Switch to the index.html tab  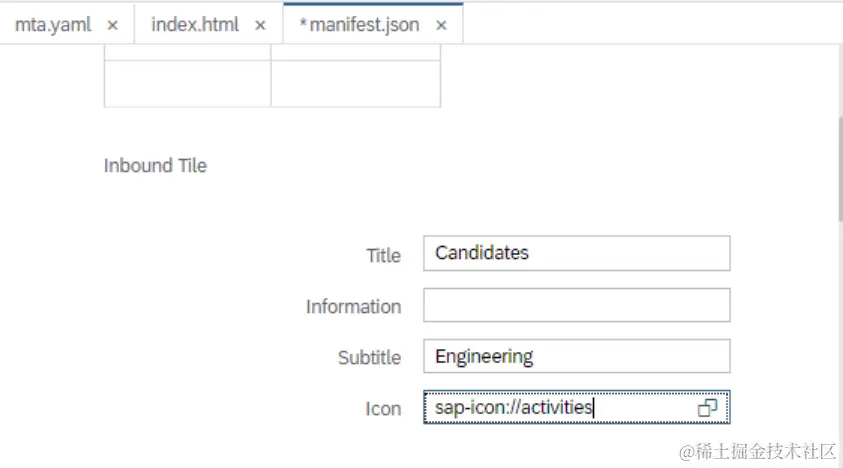194,25
